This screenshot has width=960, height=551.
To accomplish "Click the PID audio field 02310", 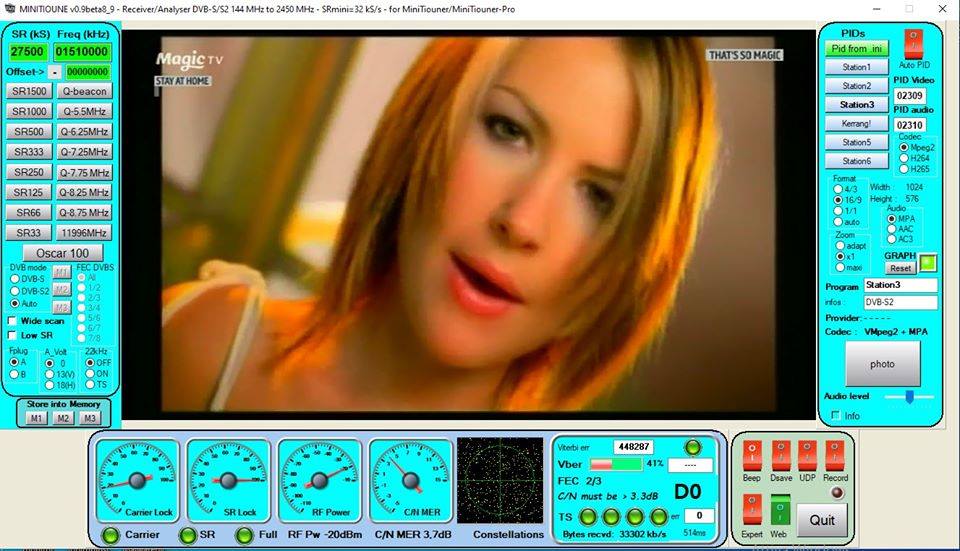I will coord(909,125).
